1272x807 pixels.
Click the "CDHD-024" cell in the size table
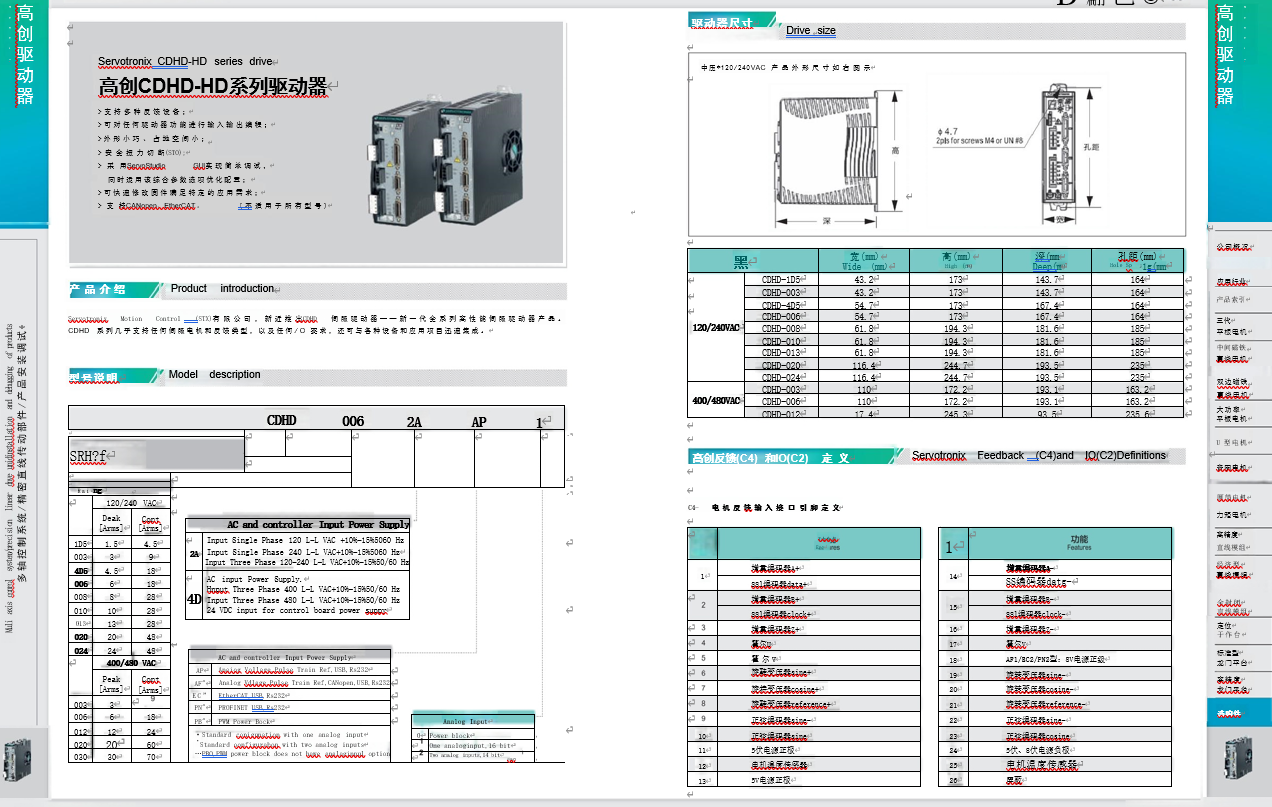782,378
